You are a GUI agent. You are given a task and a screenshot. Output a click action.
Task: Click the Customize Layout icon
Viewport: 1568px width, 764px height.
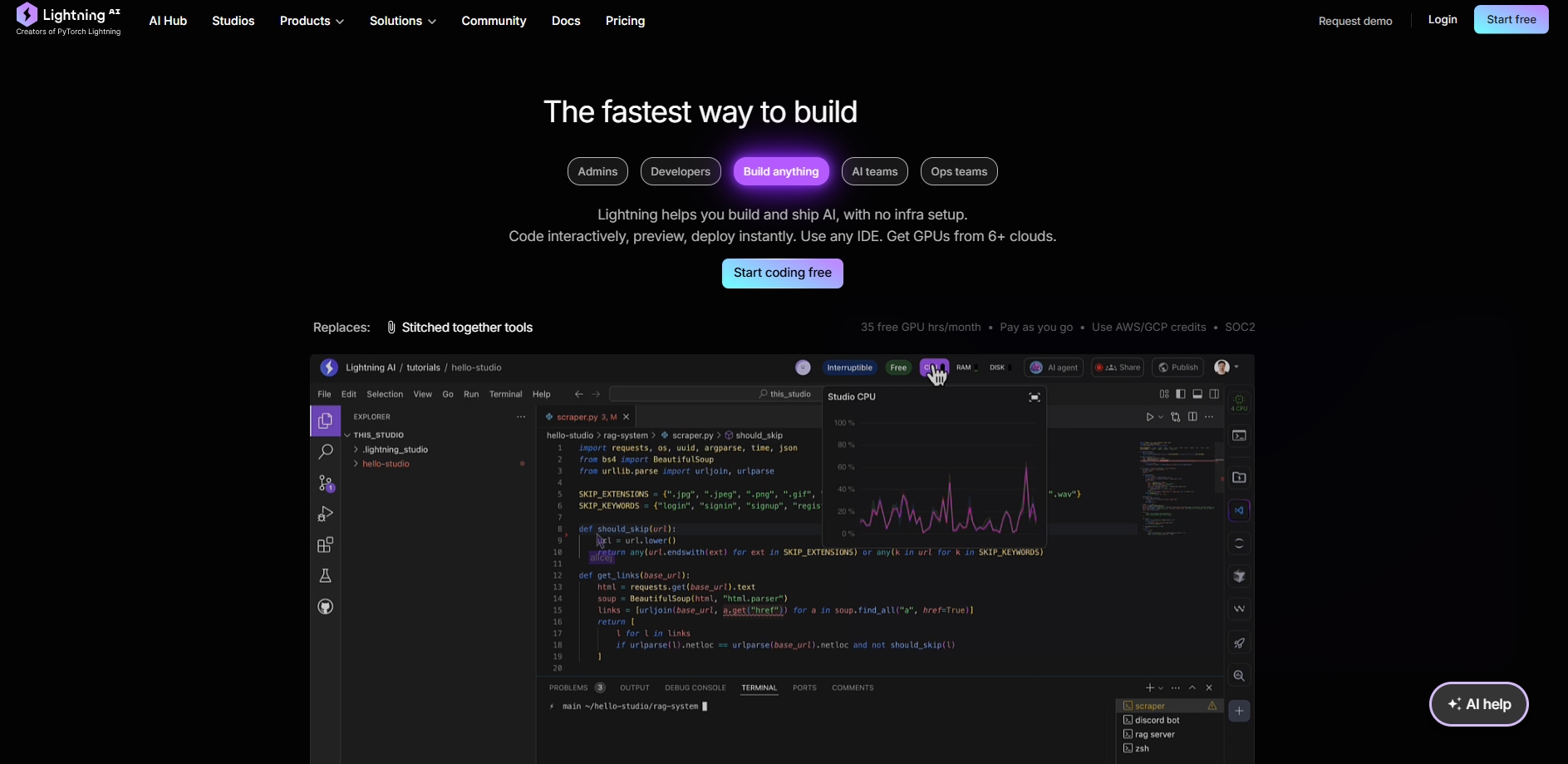1164,394
